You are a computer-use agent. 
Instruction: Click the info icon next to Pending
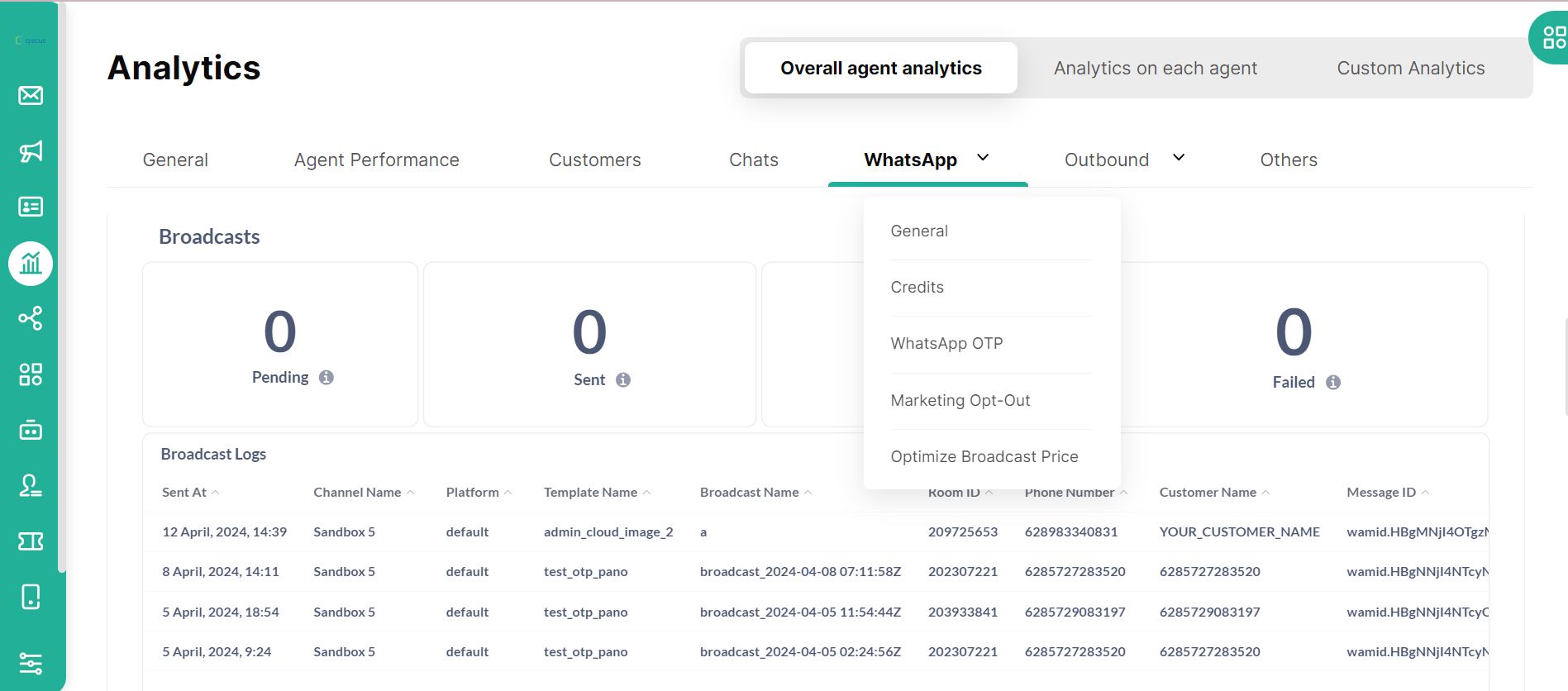point(326,378)
